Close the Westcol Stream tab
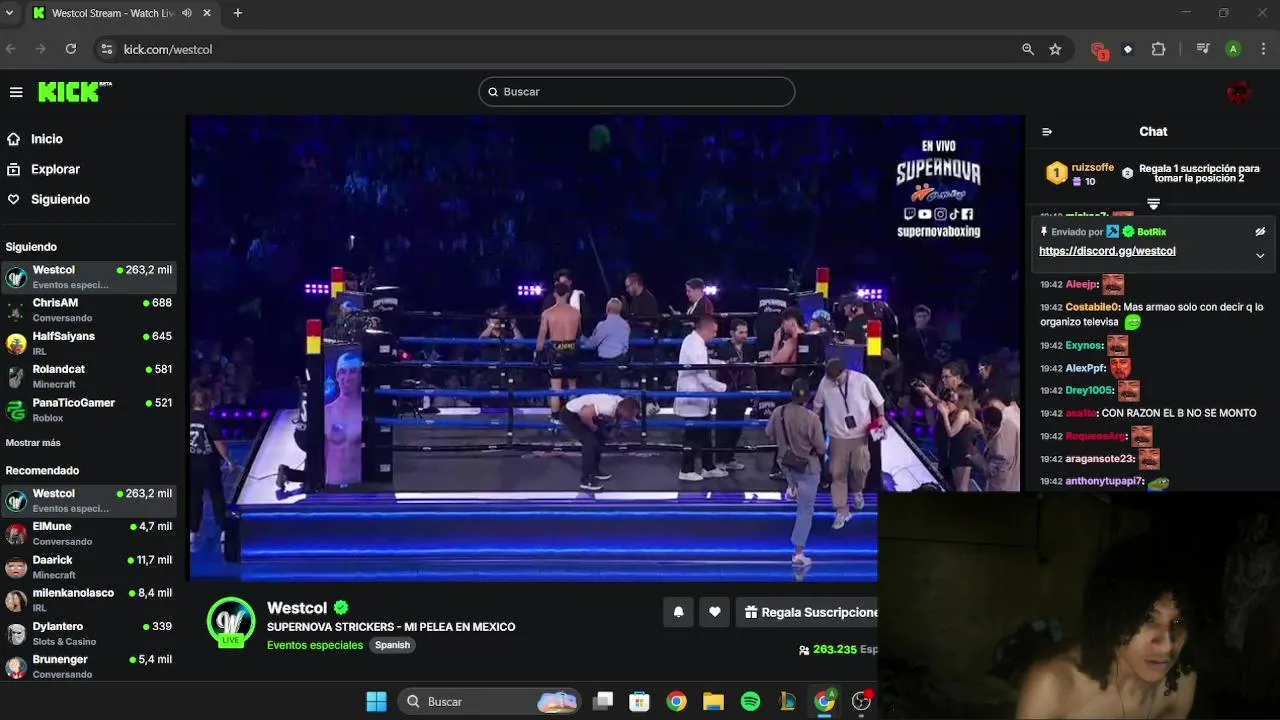1280x720 pixels. pyautogui.click(x=207, y=13)
